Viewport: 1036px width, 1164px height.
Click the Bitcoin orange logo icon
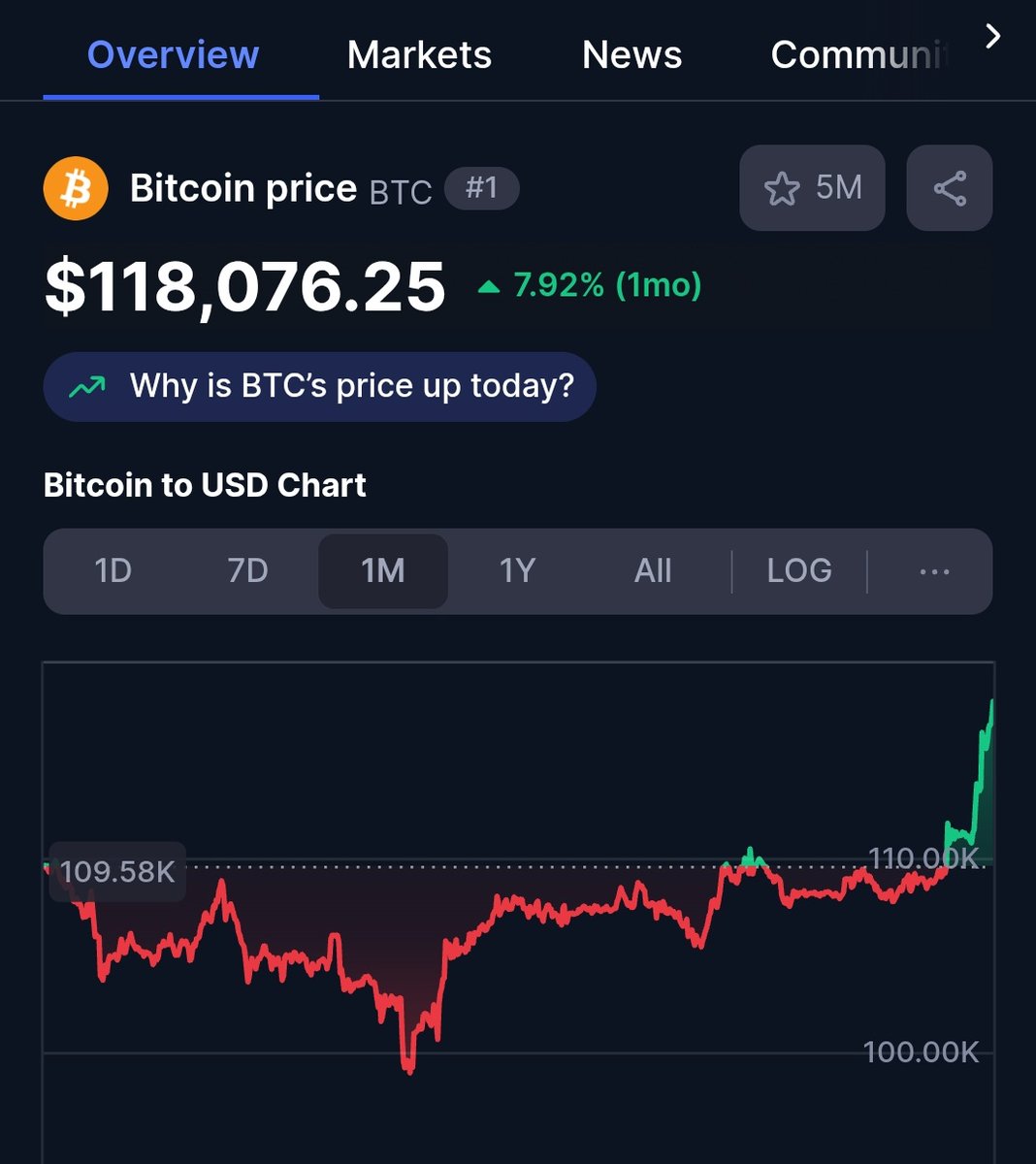[76, 188]
